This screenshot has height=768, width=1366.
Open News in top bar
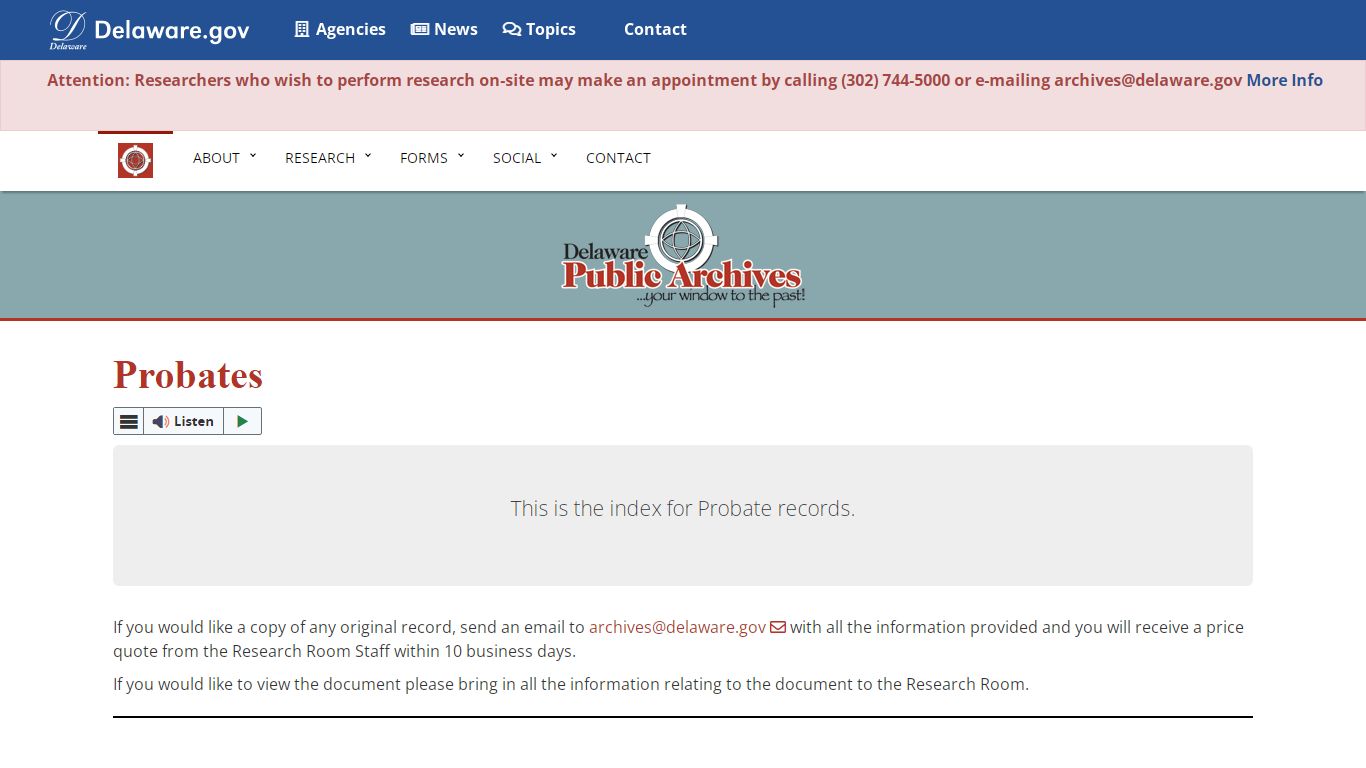pos(444,29)
